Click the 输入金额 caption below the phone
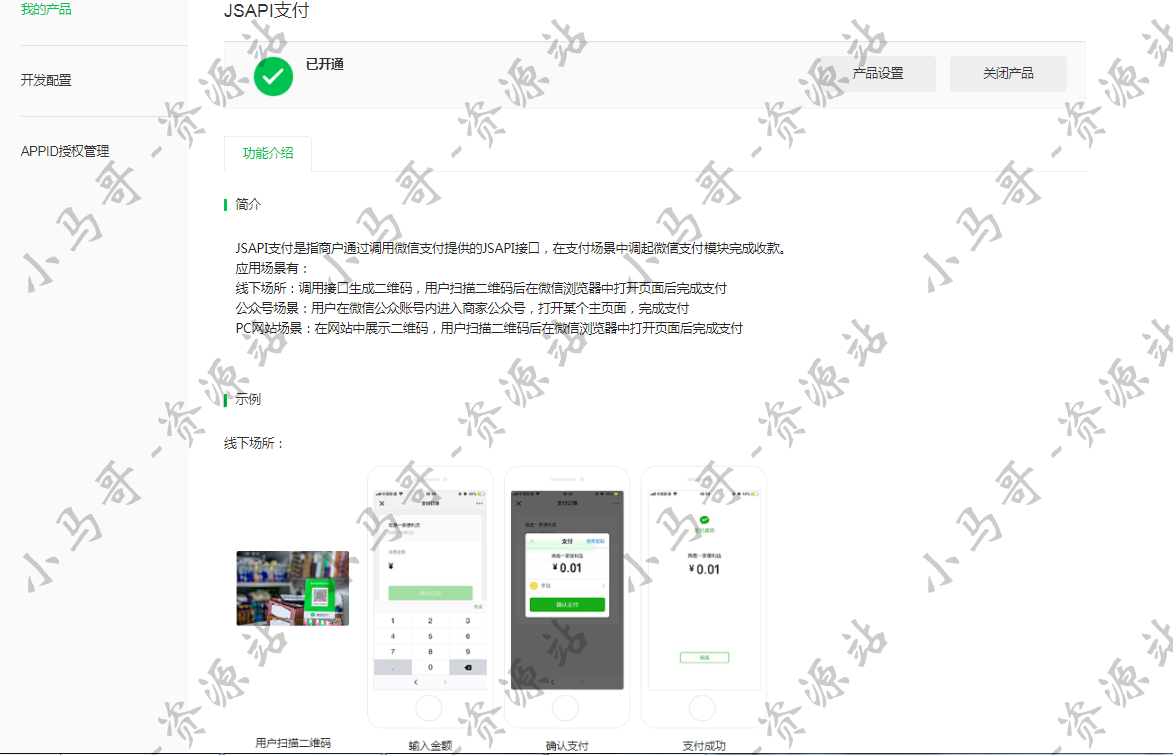Viewport: 1173px width, 755px height. (430, 745)
